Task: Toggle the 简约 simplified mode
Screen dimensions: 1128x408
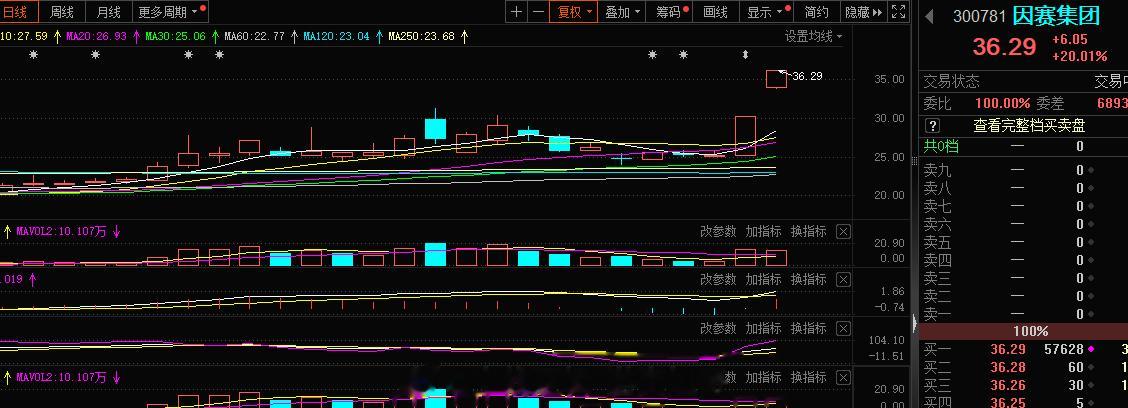Action: [817, 12]
